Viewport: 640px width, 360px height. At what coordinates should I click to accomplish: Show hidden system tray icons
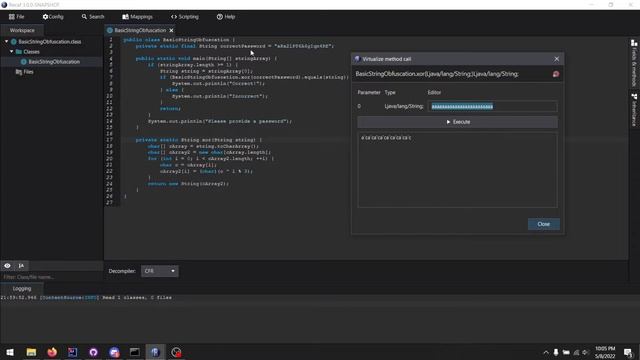[x=546, y=352]
